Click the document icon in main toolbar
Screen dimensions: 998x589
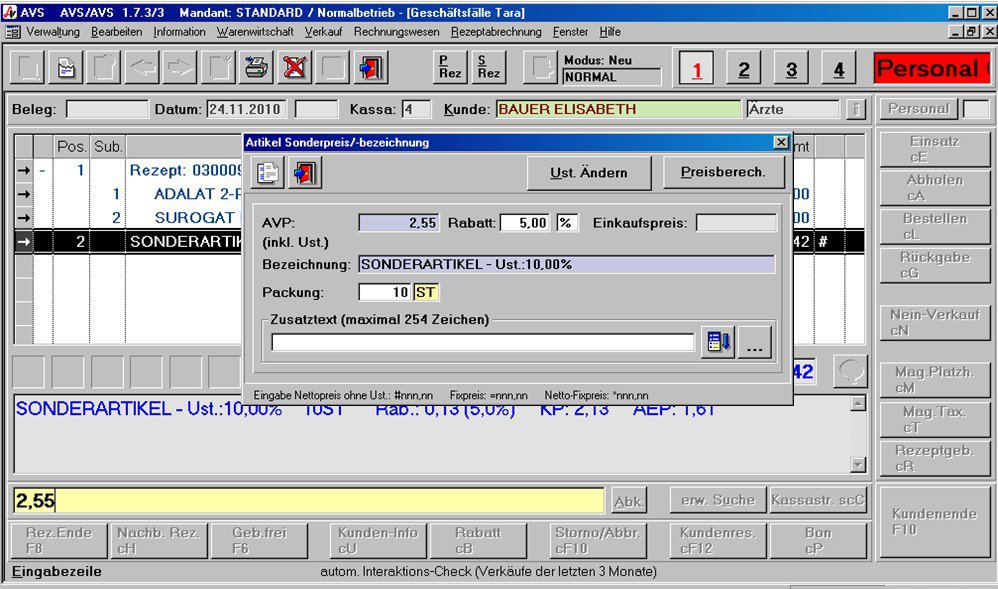66,68
